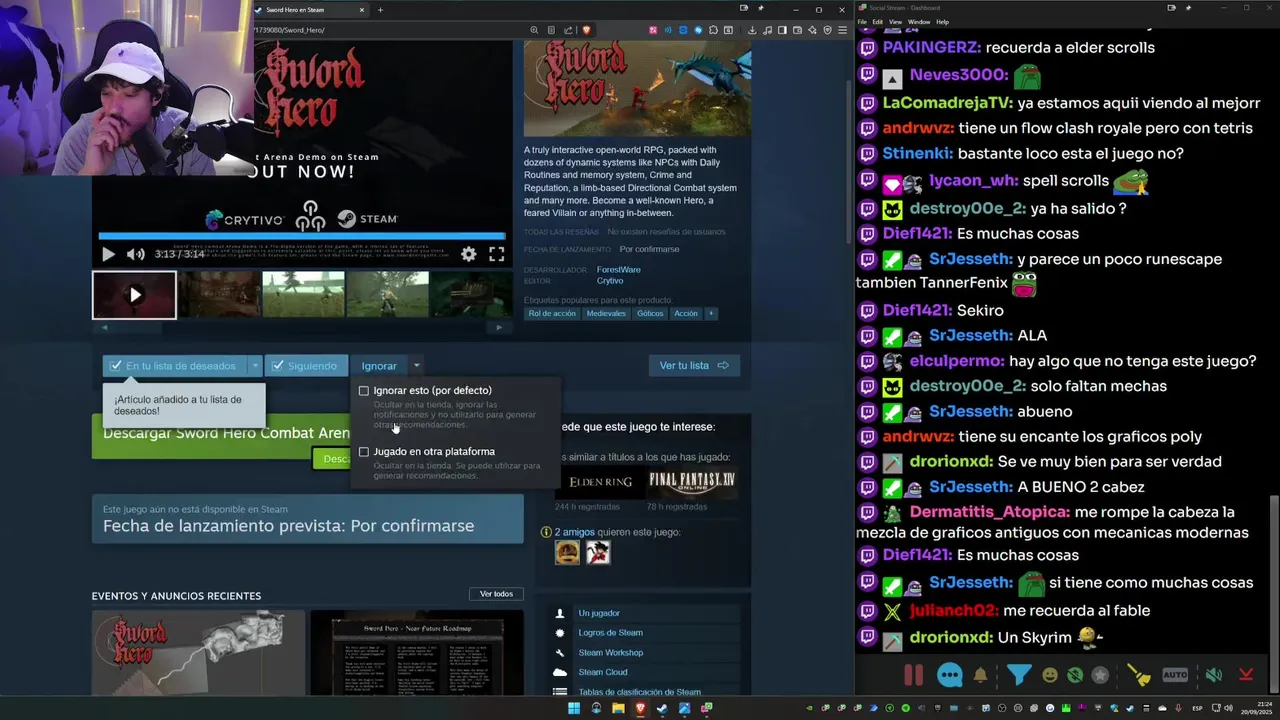Open the blue funnel filter icon

pos(1018,675)
